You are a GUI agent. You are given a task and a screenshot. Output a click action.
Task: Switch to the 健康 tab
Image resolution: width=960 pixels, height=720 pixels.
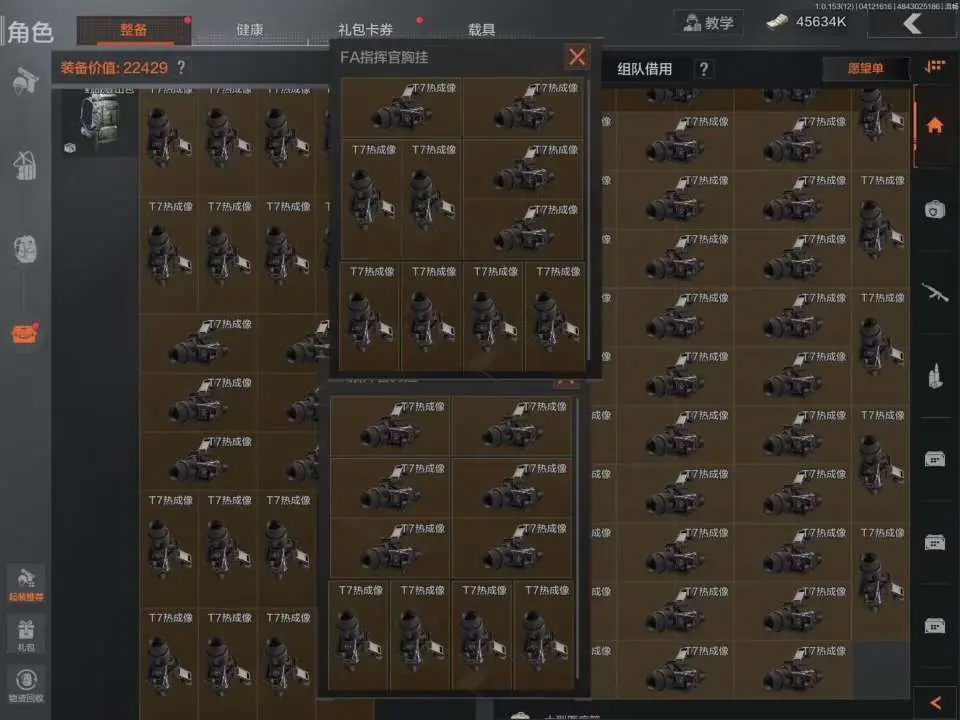[249, 29]
